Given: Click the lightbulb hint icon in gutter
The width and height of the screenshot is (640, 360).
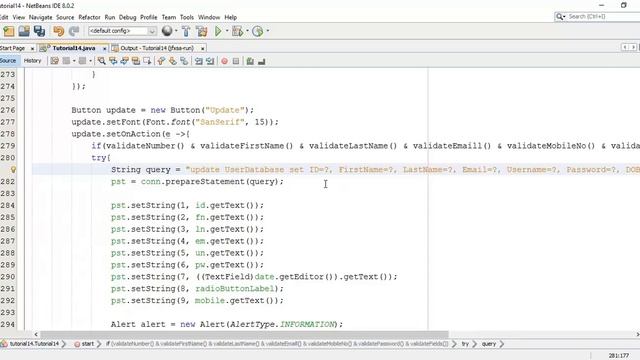Looking at the screenshot, I should click(13, 169).
